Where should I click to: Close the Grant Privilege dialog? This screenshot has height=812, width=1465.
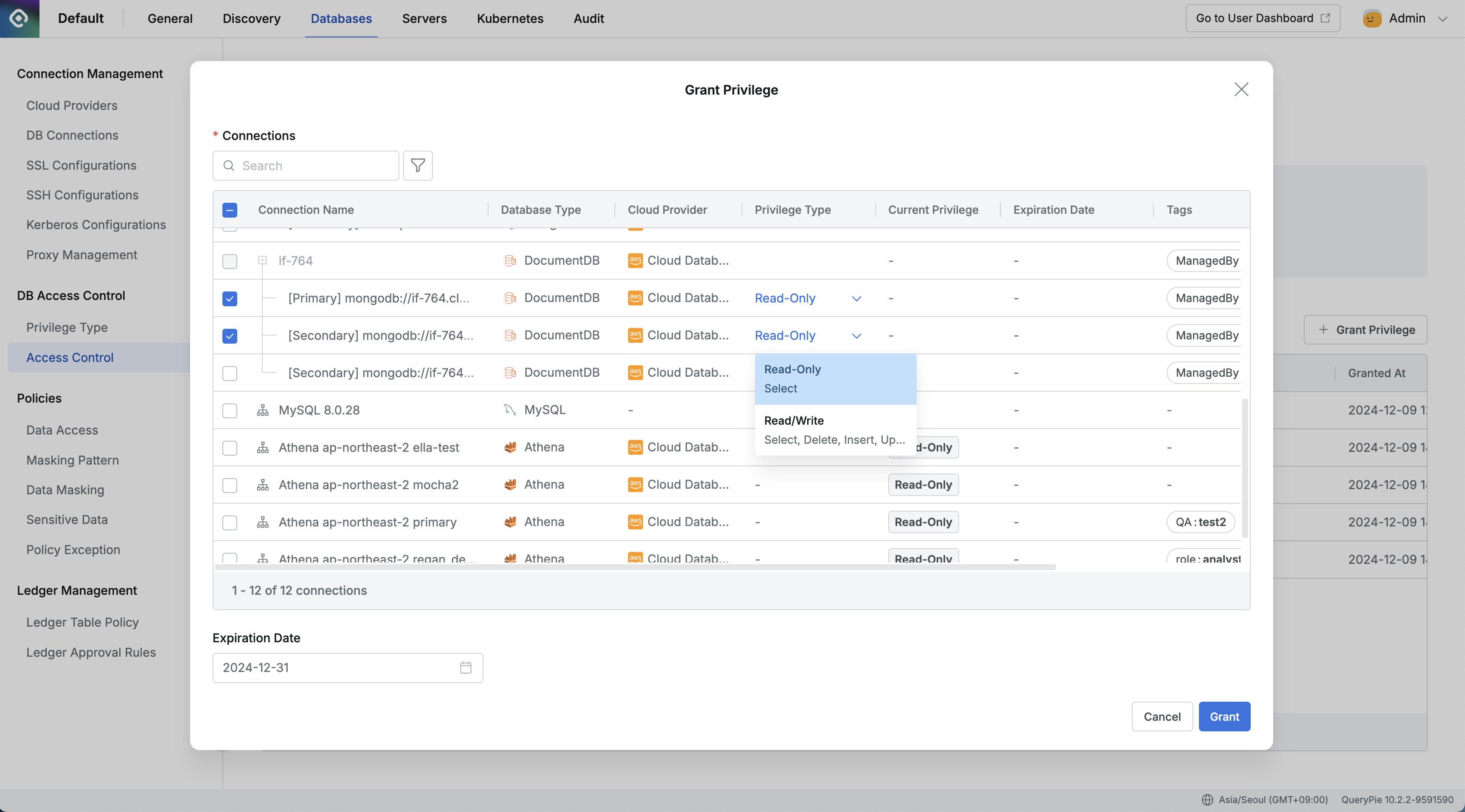coord(1241,89)
